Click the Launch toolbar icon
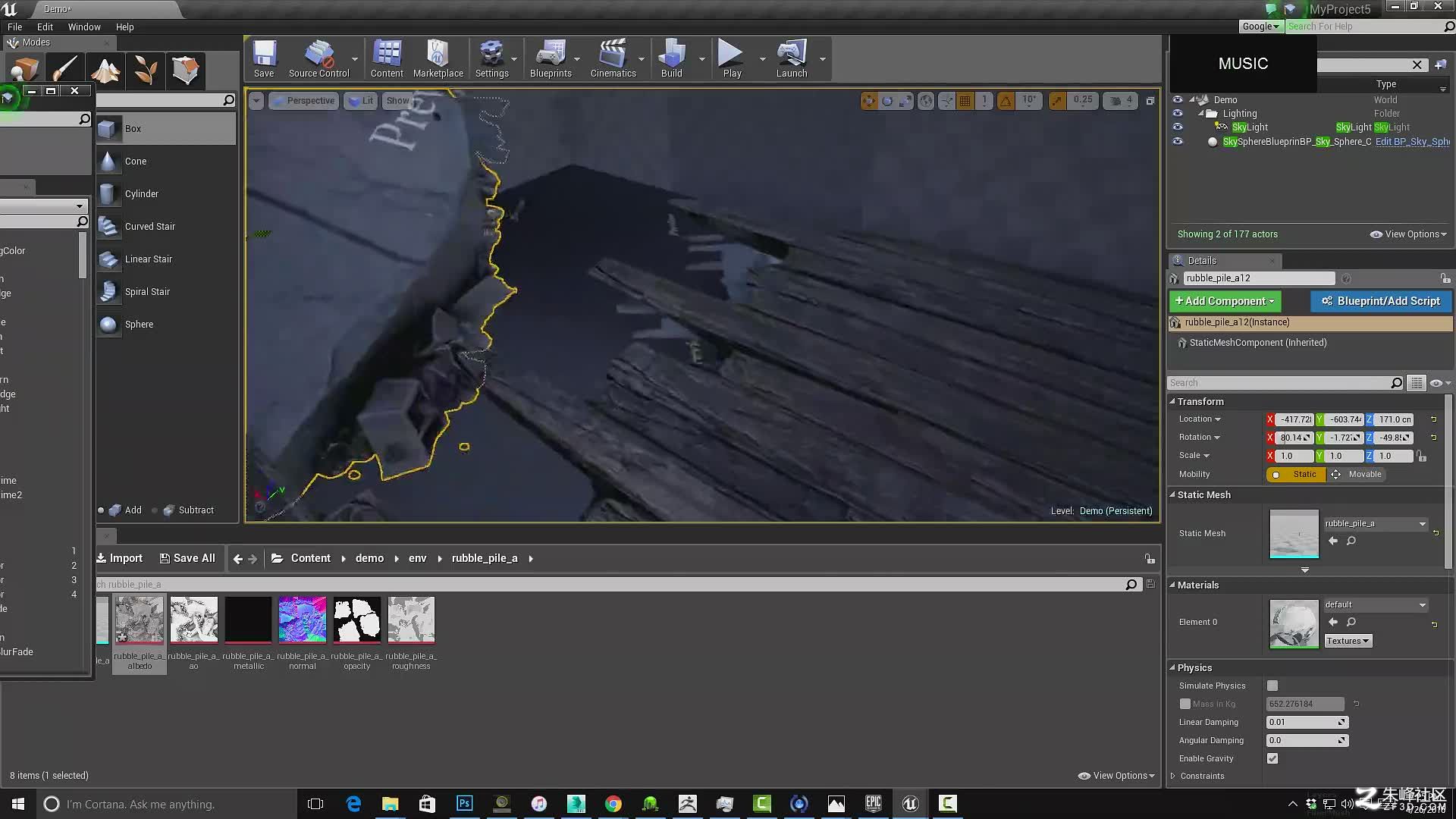Screen dimensions: 1456x819 (791, 58)
